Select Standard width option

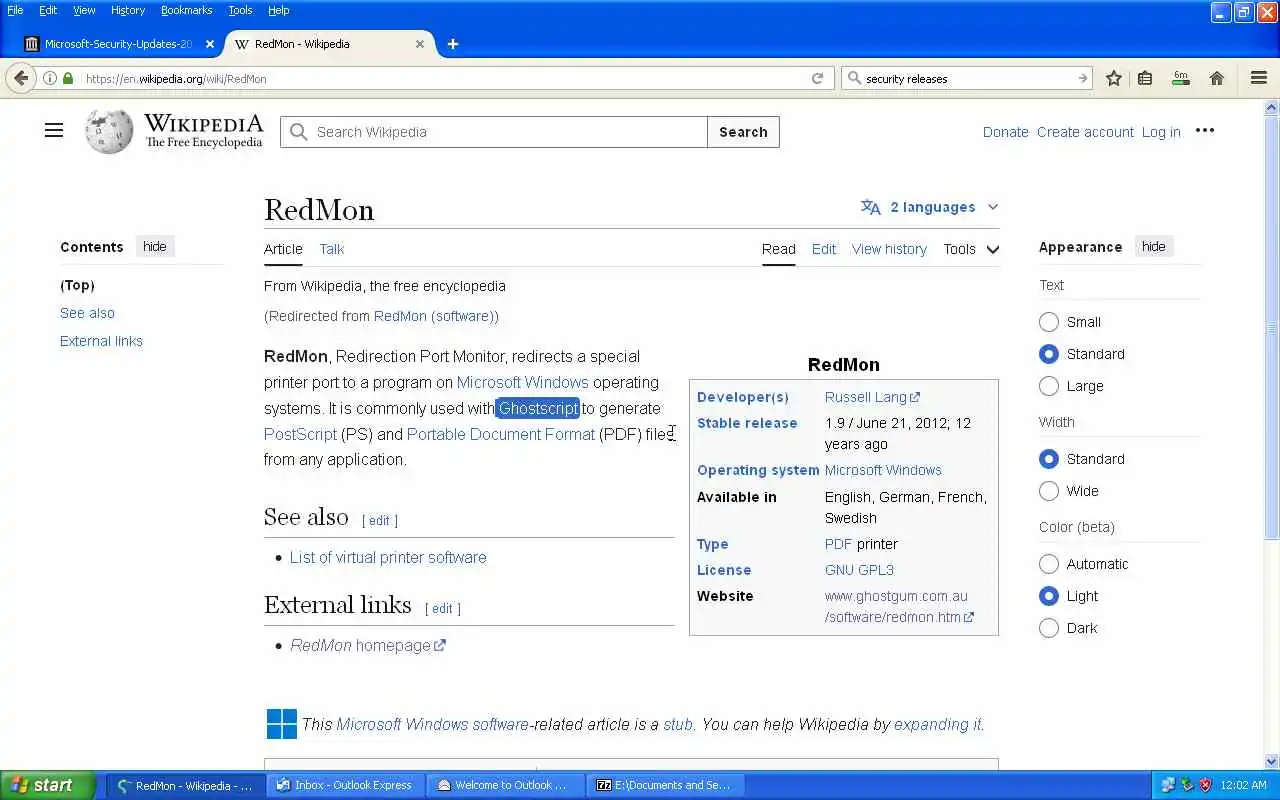click(1049, 459)
